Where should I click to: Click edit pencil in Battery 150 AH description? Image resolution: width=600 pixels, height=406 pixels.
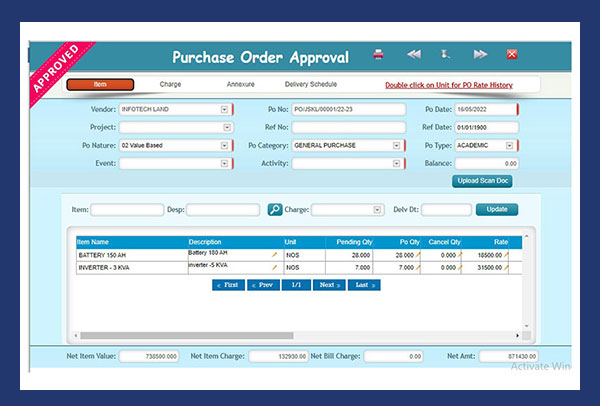pyautogui.click(x=274, y=255)
